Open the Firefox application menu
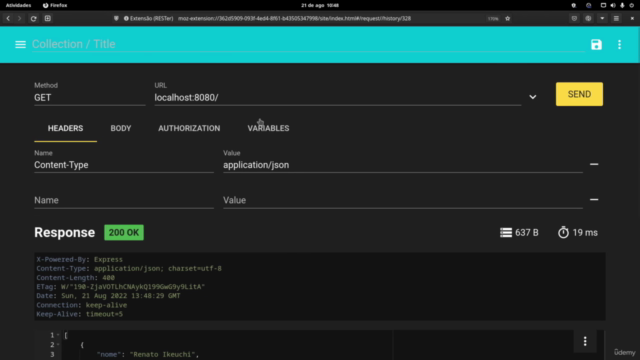 [x=616, y=18]
